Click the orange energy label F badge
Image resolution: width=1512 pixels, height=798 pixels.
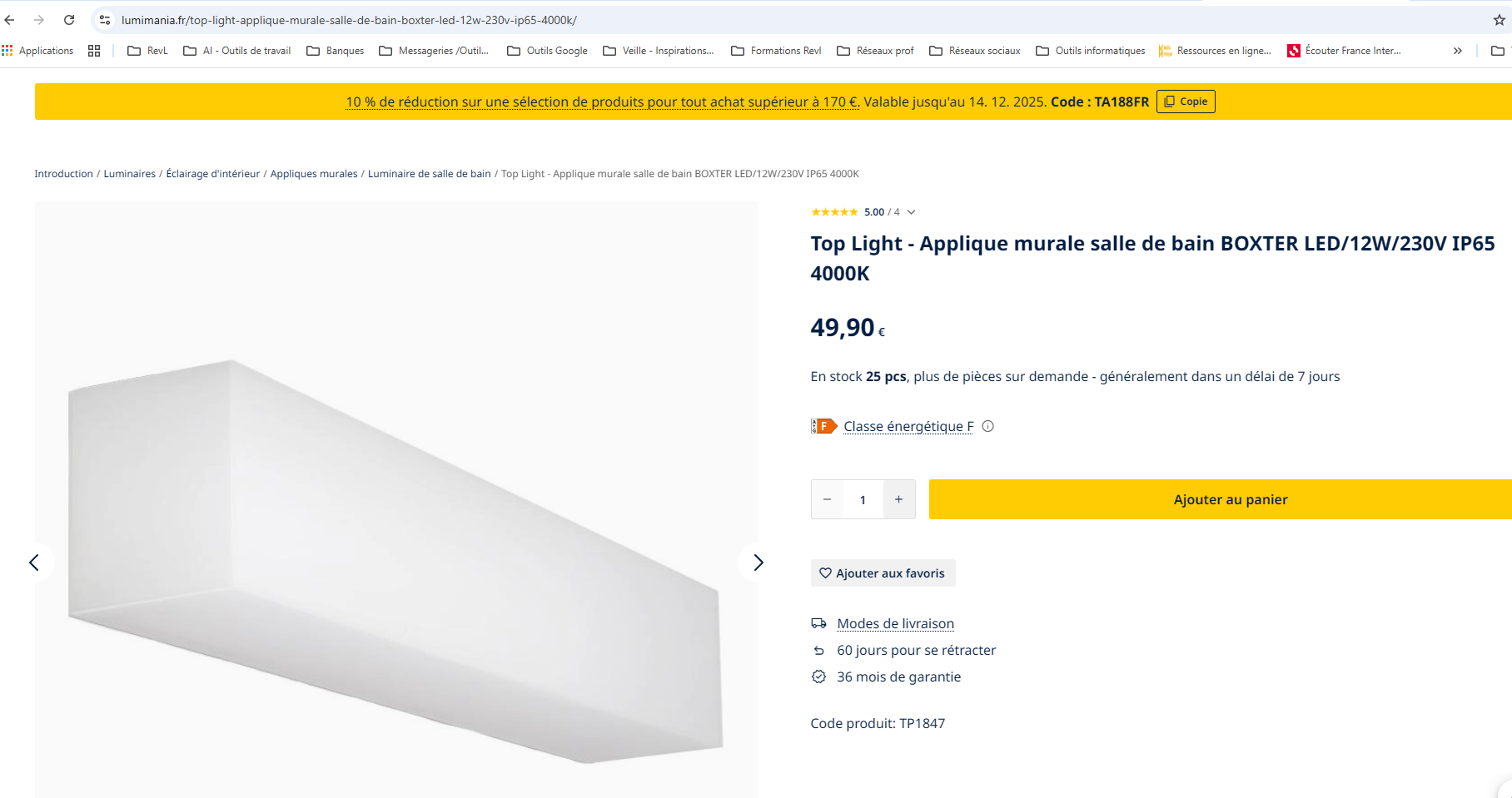tap(823, 426)
